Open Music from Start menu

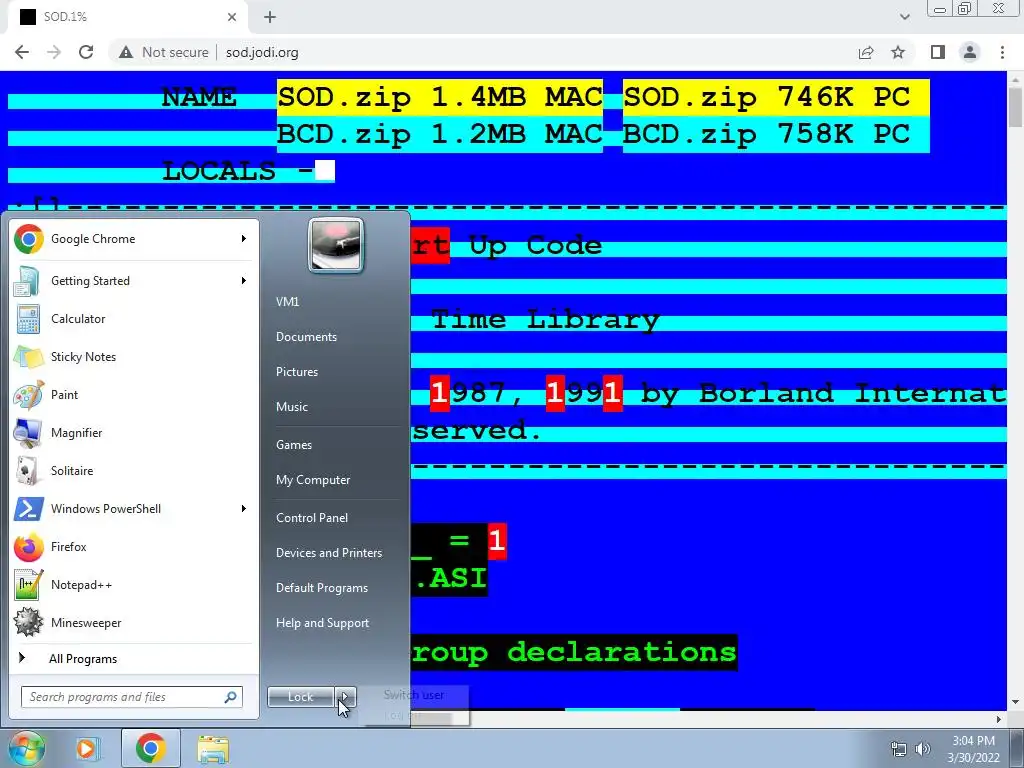[292, 407]
